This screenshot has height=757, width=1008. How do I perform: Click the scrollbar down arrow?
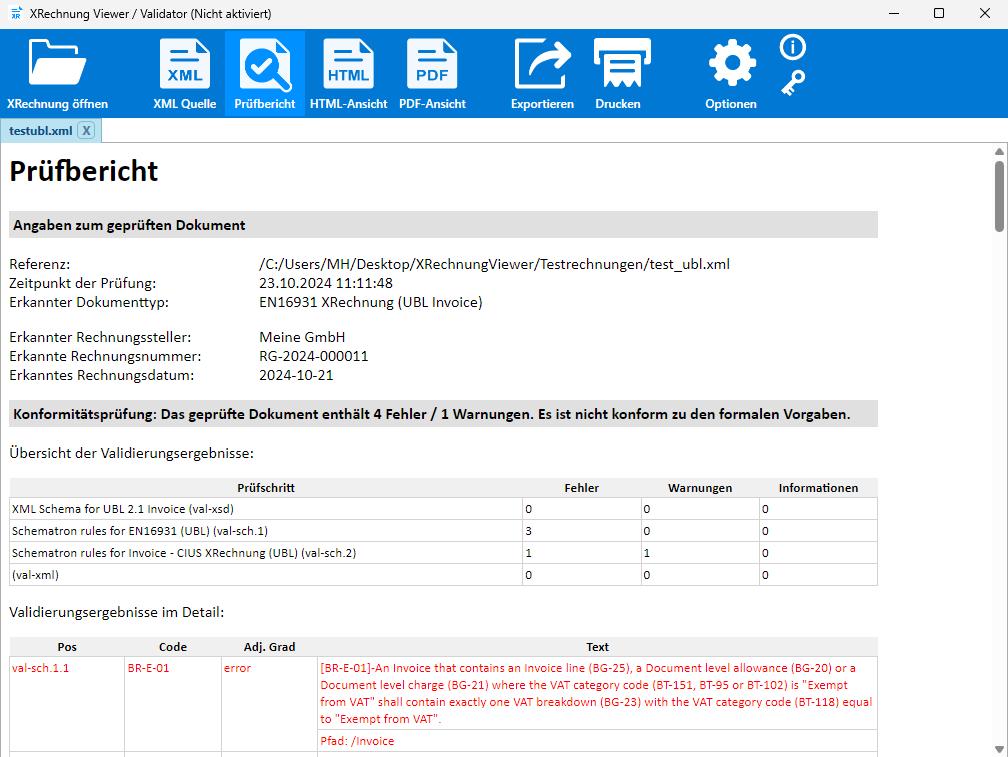pyautogui.click(x=998, y=748)
